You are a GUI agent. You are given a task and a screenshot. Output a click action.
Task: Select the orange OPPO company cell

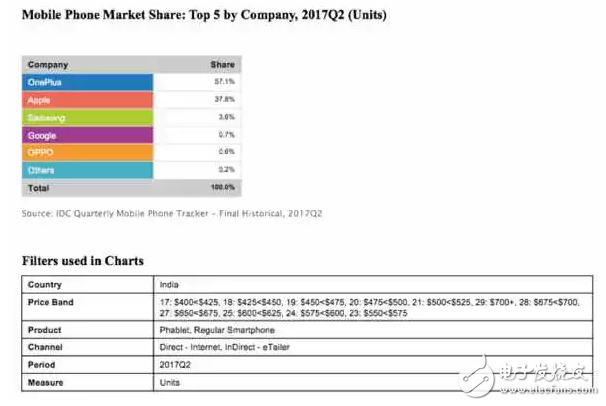tap(87, 152)
